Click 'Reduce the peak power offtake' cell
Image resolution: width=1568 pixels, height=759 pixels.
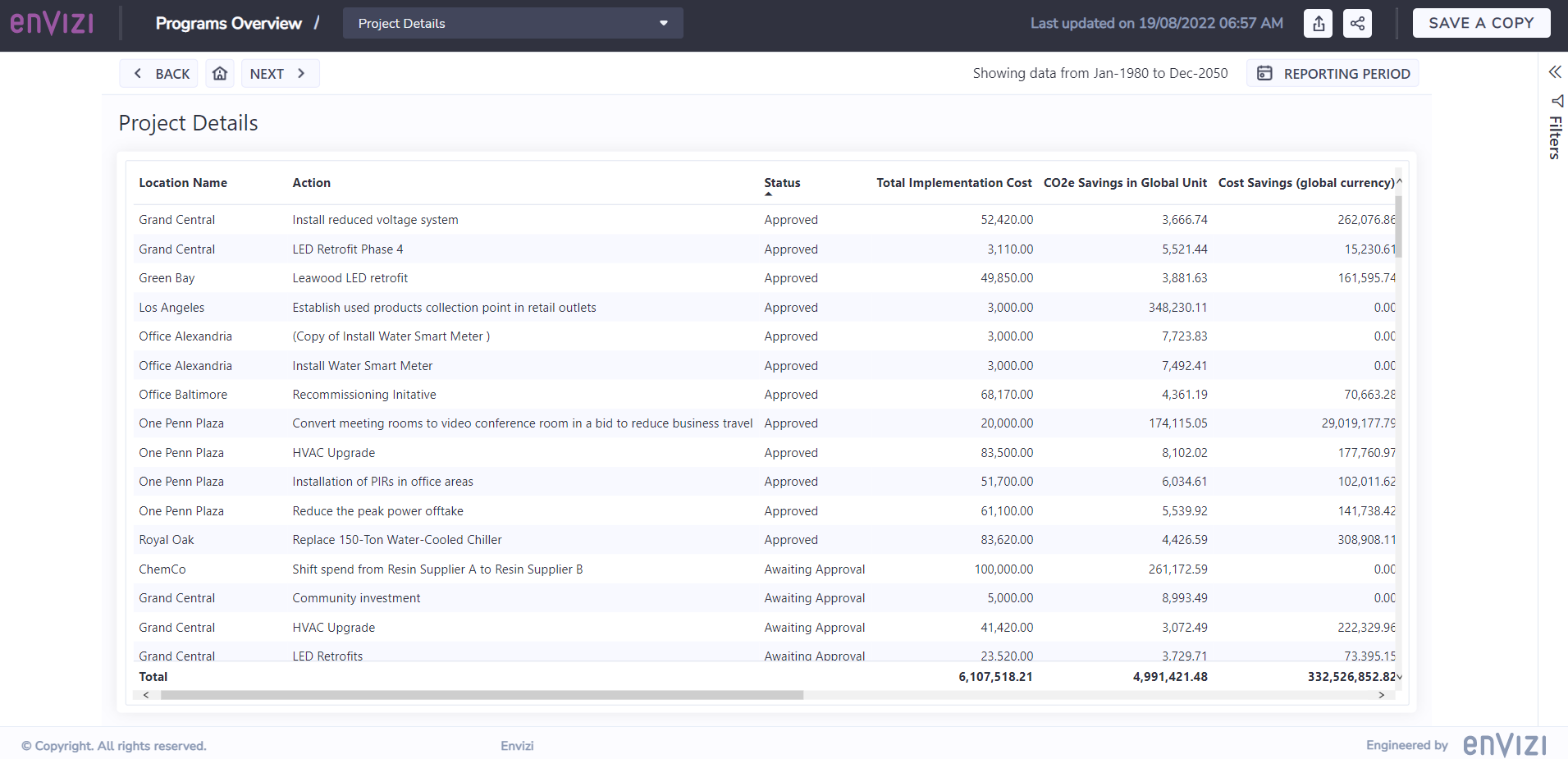click(x=378, y=511)
